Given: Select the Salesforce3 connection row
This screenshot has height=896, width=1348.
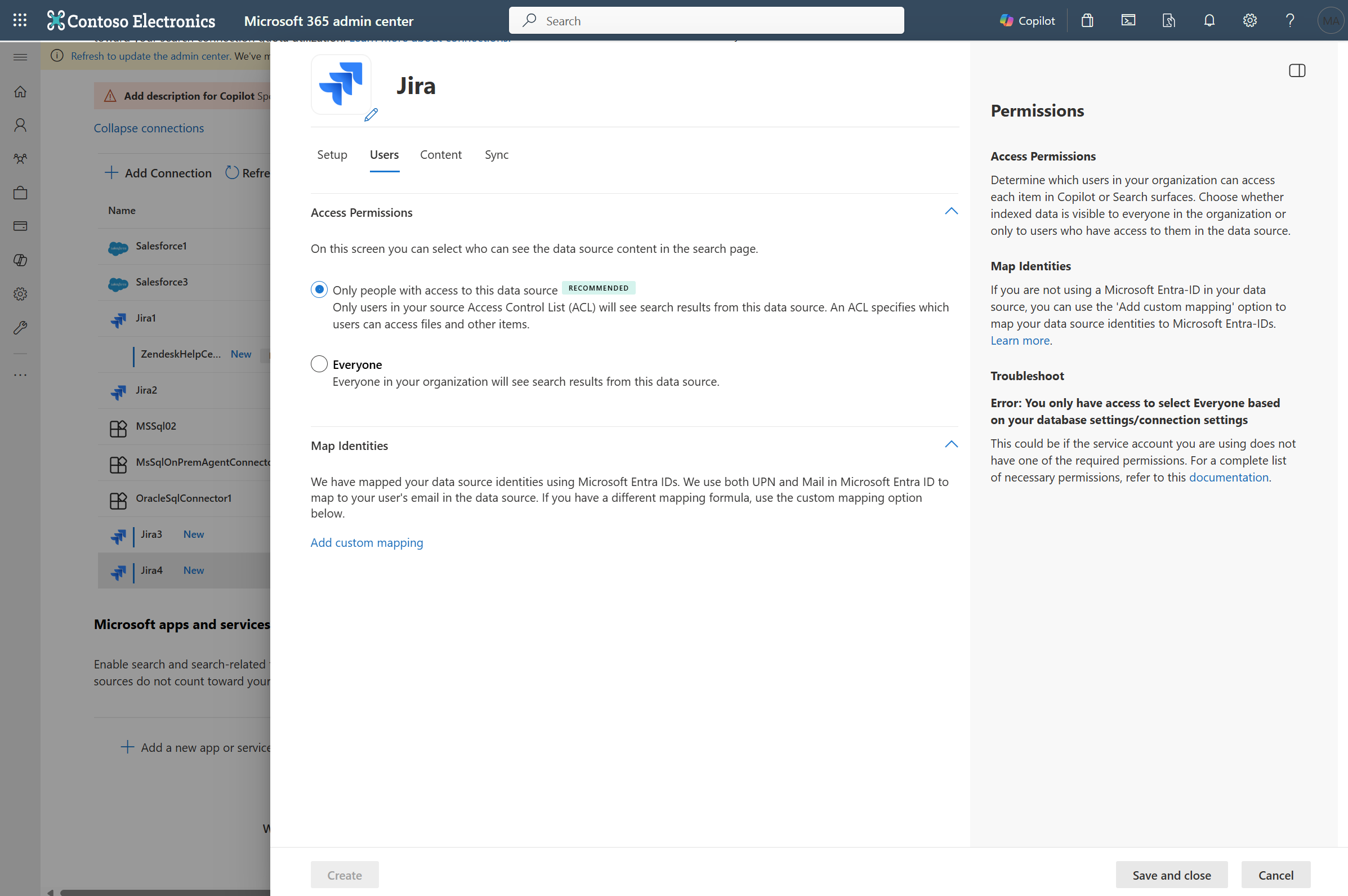Looking at the screenshot, I should pyautogui.click(x=184, y=282).
